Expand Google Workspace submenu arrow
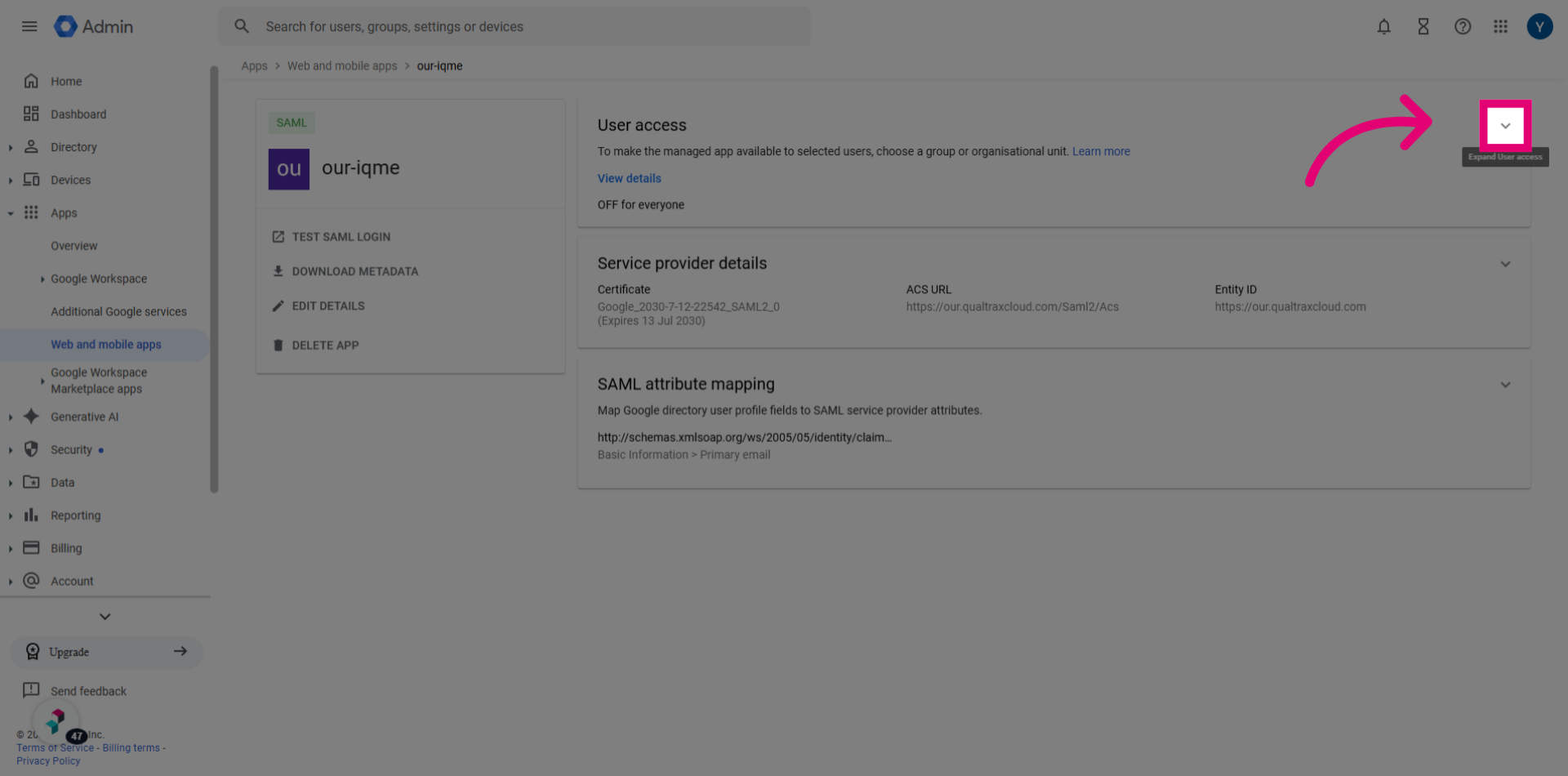The height and width of the screenshot is (776, 1568). tap(42, 279)
